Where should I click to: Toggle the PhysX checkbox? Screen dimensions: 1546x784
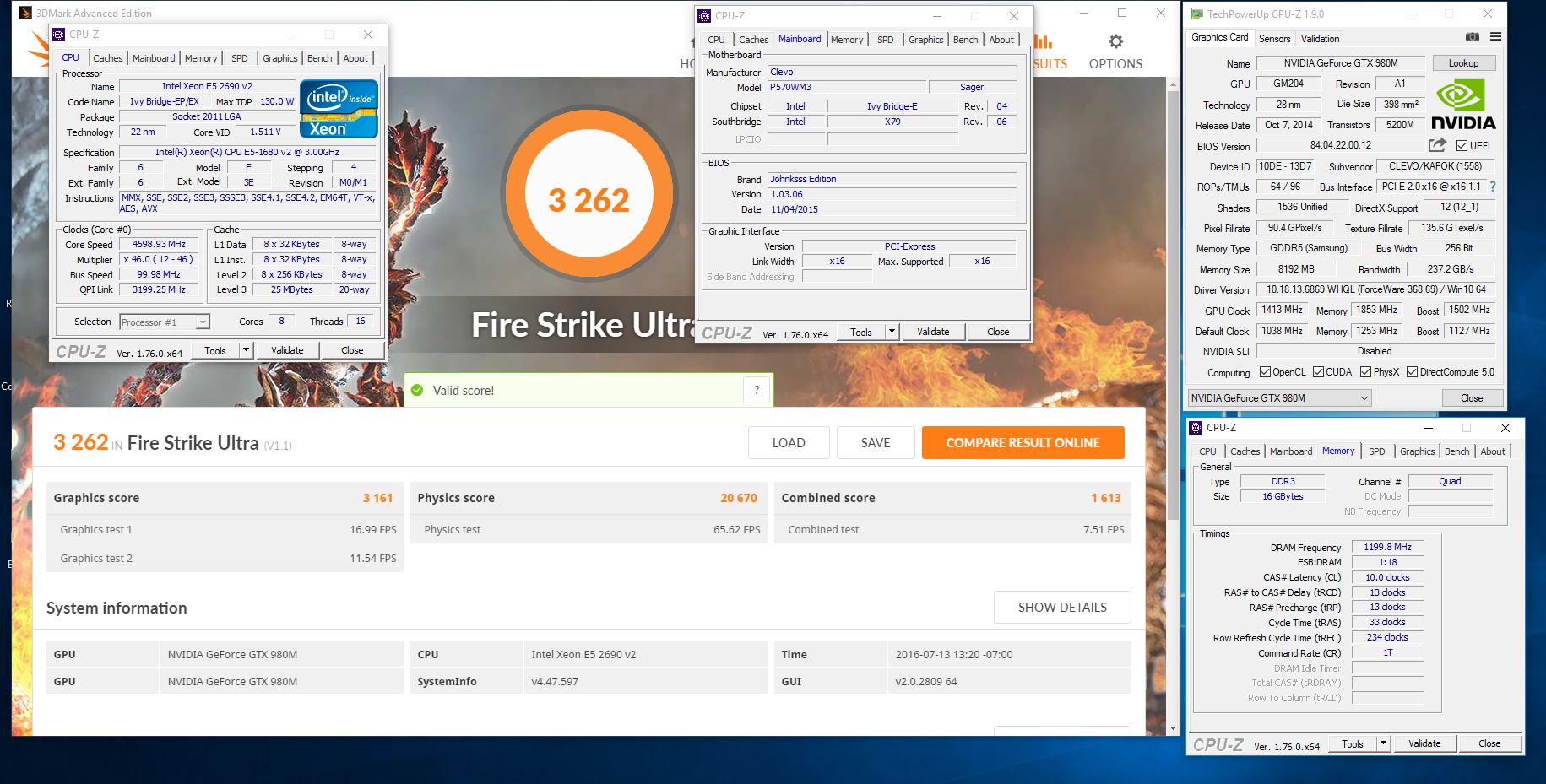(x=1365, y=371)
